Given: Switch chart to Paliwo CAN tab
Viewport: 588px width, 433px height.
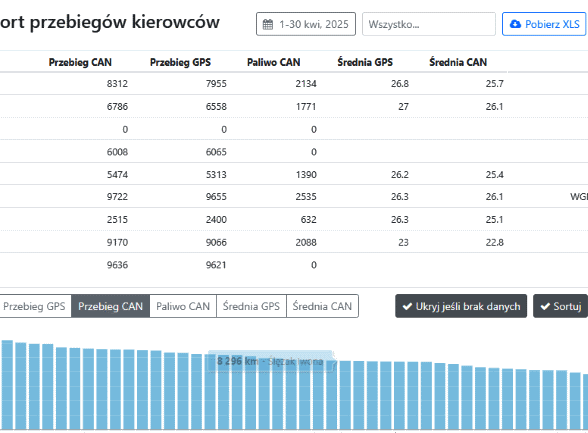Looking at the screenshot, I should pyautogui.click(x=183, y=306).
